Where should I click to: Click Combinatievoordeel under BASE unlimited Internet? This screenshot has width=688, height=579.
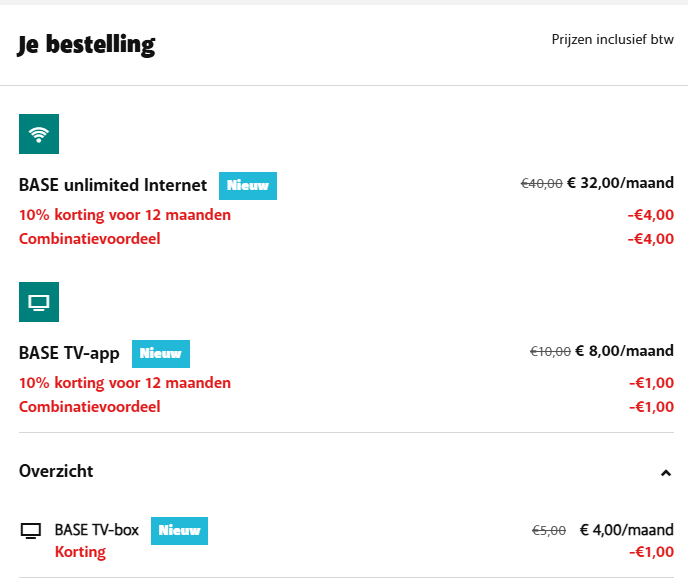coord(89,238)
